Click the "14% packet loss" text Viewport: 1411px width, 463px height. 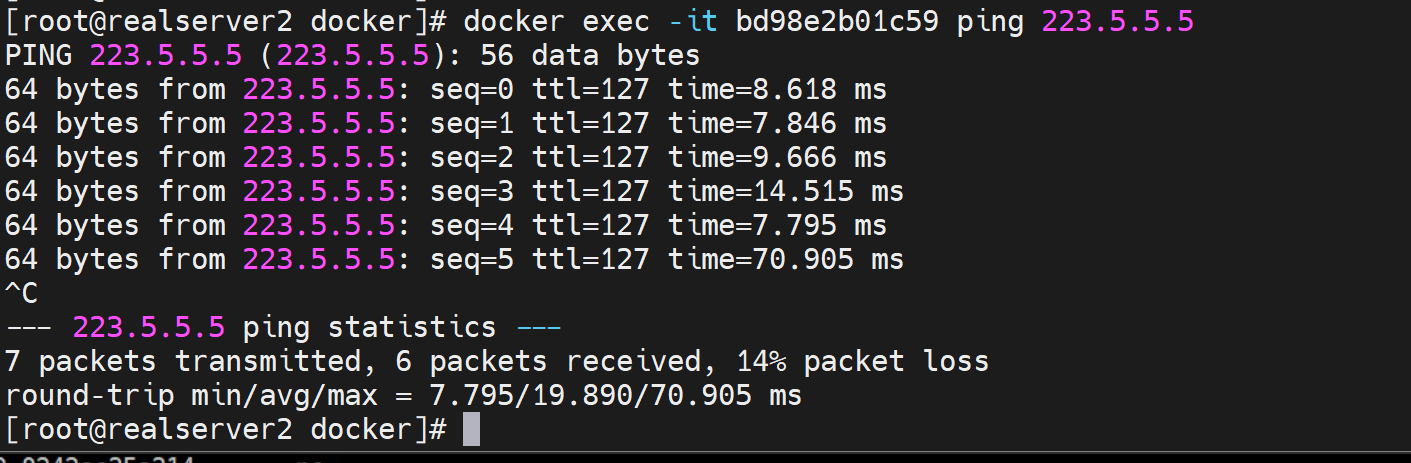tap(862, 362)
